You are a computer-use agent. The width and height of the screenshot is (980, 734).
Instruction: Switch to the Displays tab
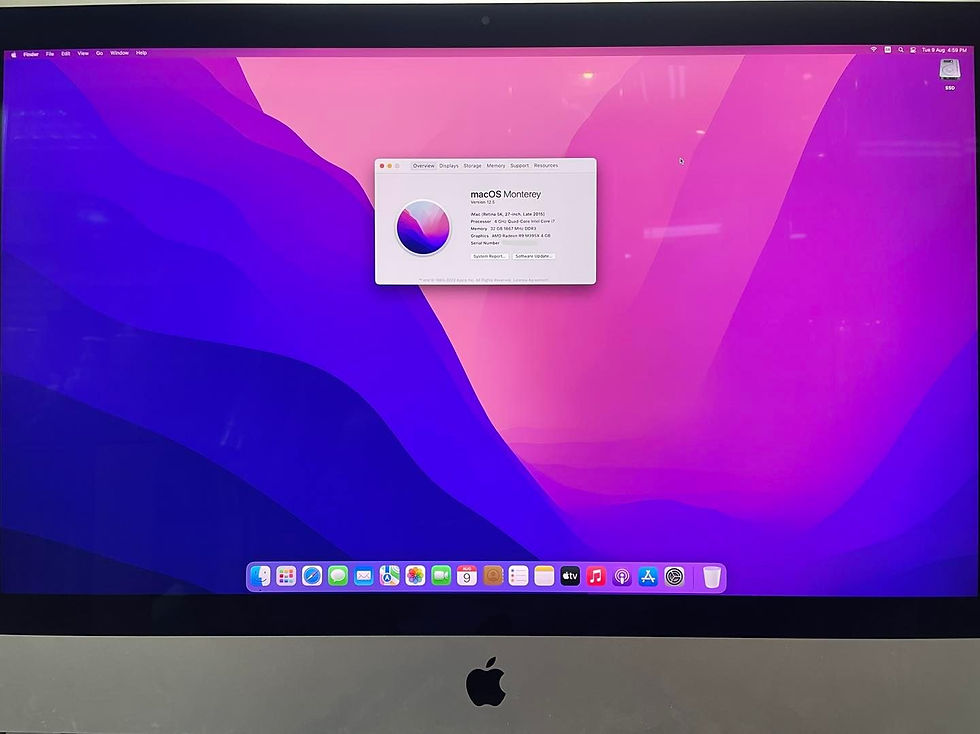pos(449,166)
